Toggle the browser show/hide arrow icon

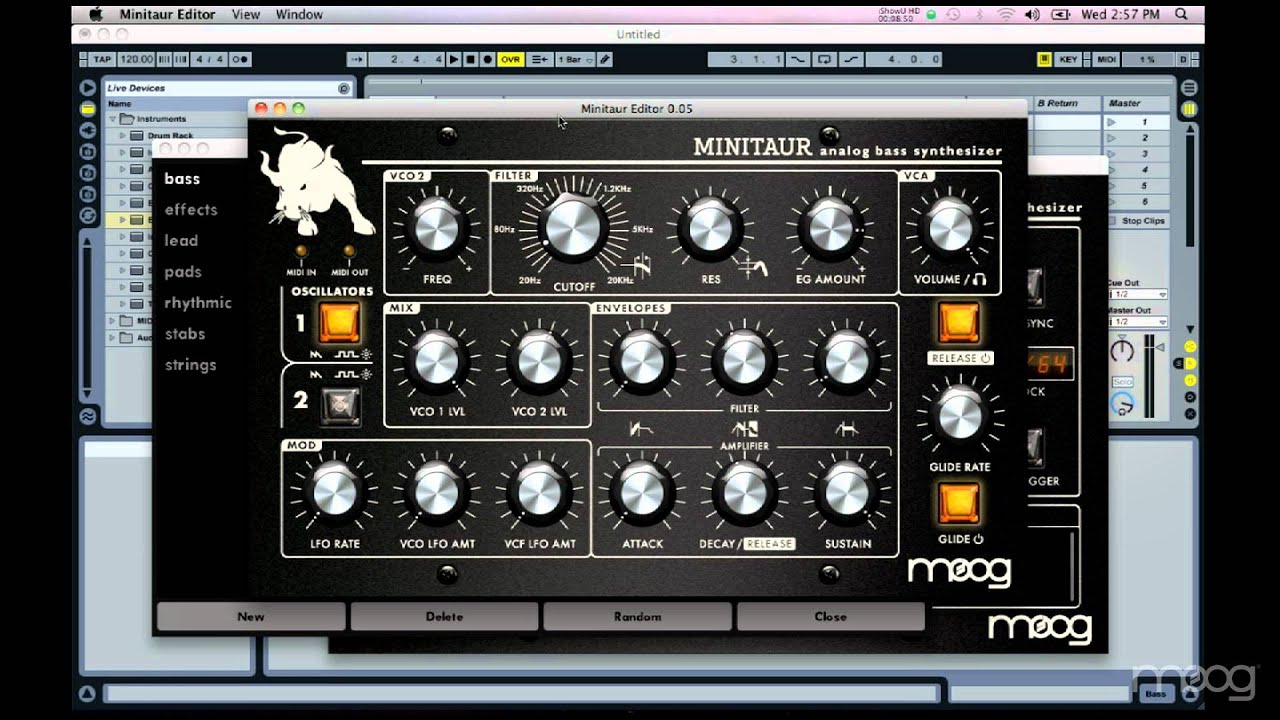(x=88, y=88)
